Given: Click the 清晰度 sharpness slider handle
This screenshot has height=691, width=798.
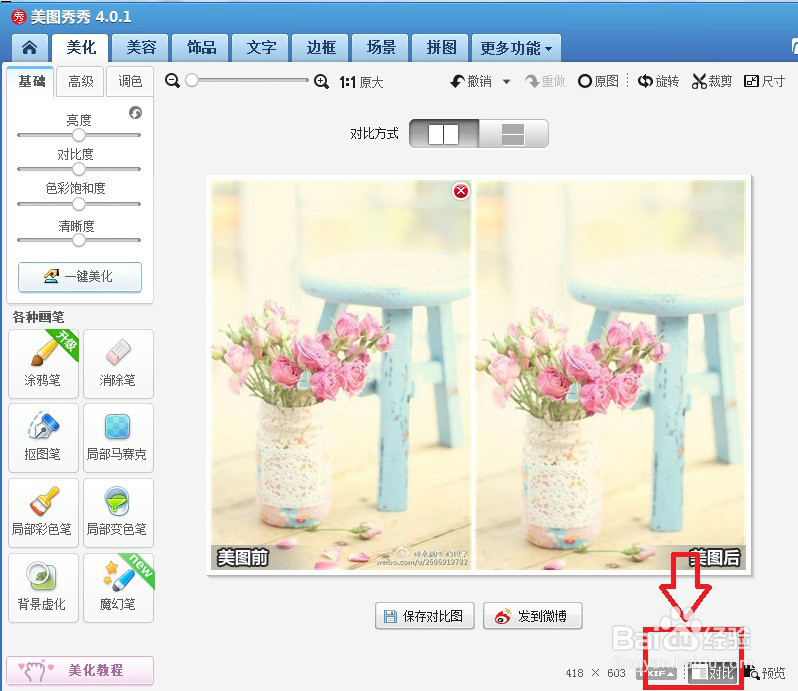Looking at the screenshot, I should click(79, 240).
